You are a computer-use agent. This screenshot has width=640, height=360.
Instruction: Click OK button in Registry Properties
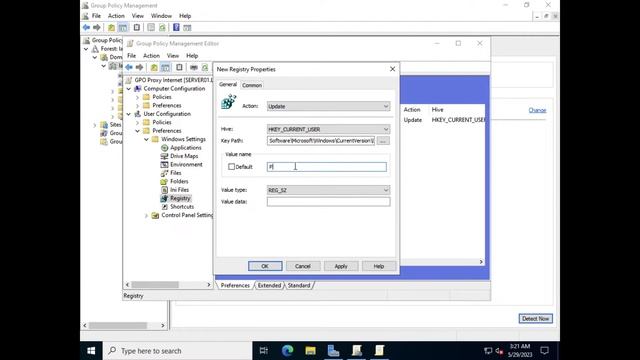click(x=265, y=266)
